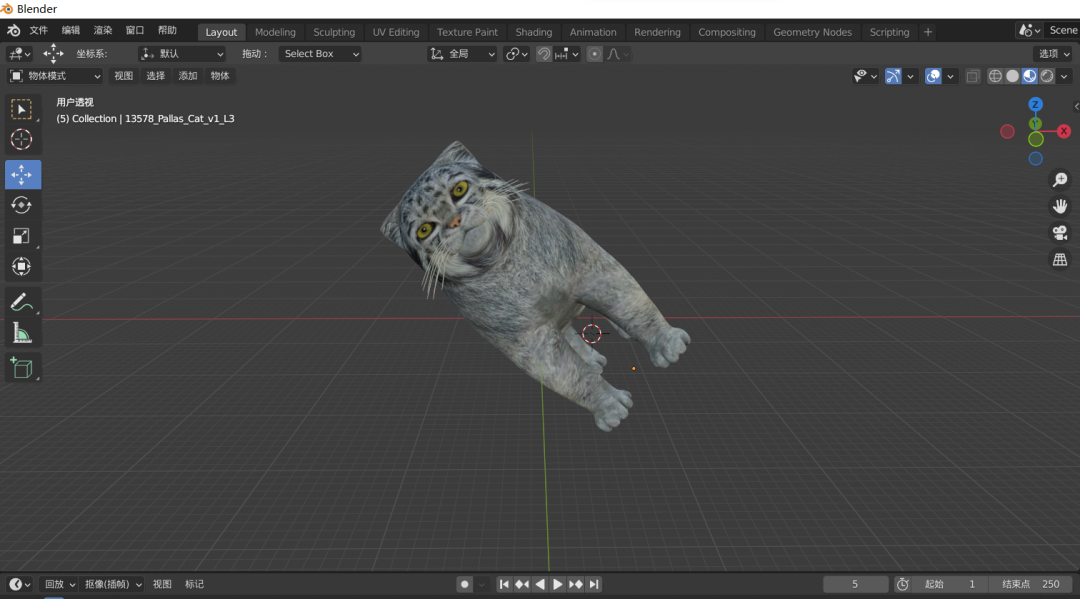Image resolution: width=1080 pixels, height=599 pixels.
Task: Open the Select Box drag dropdown
Action: point(320,54)
